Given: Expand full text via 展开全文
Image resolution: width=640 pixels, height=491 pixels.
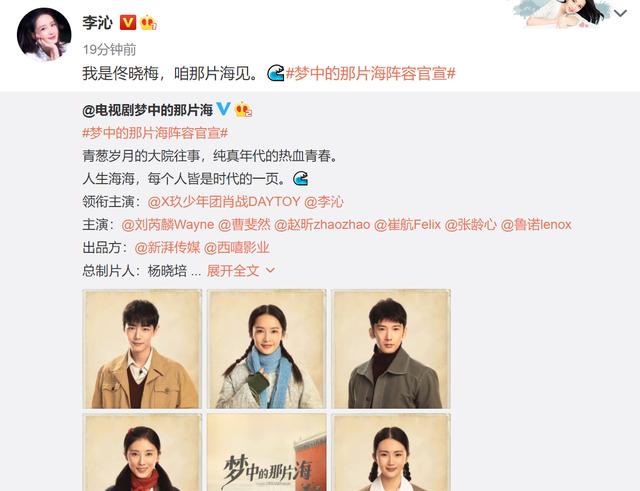Looking at the screenshot, I should (241, 270).
